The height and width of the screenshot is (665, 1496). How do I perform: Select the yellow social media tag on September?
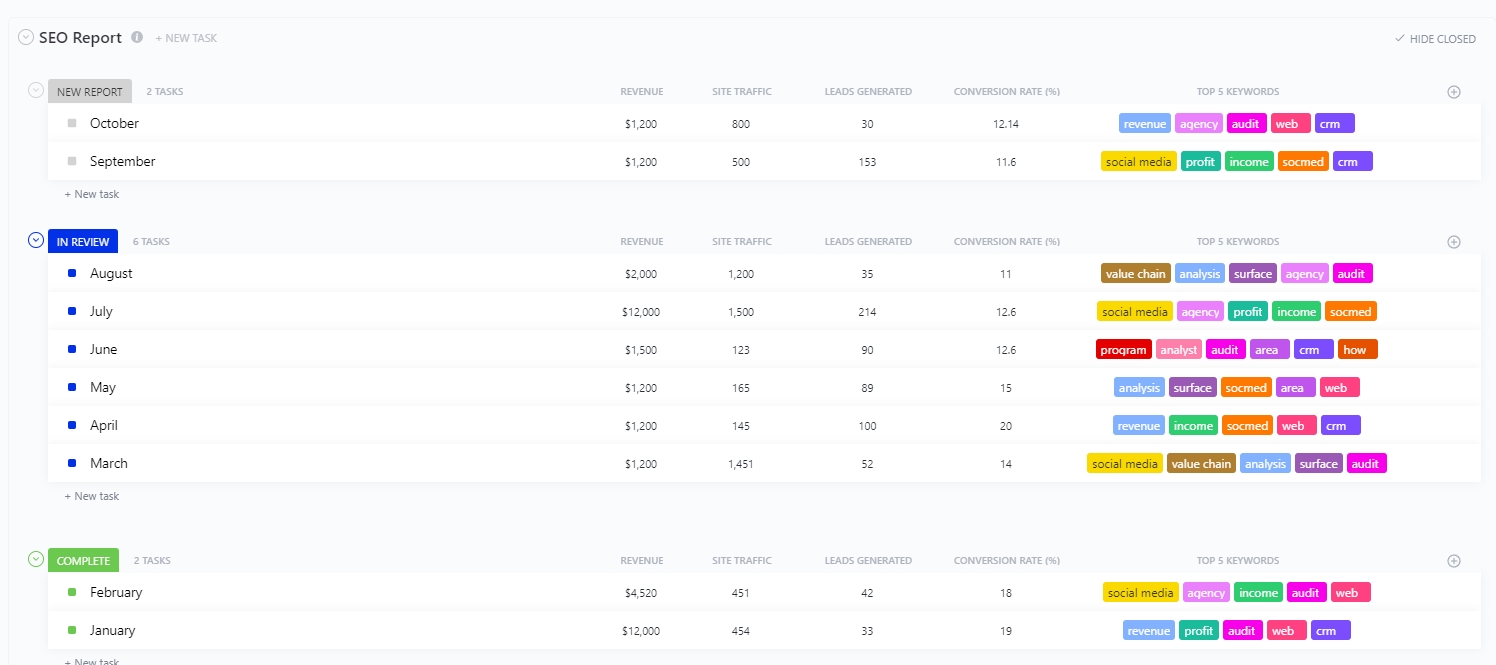(x=1138, y=160)
